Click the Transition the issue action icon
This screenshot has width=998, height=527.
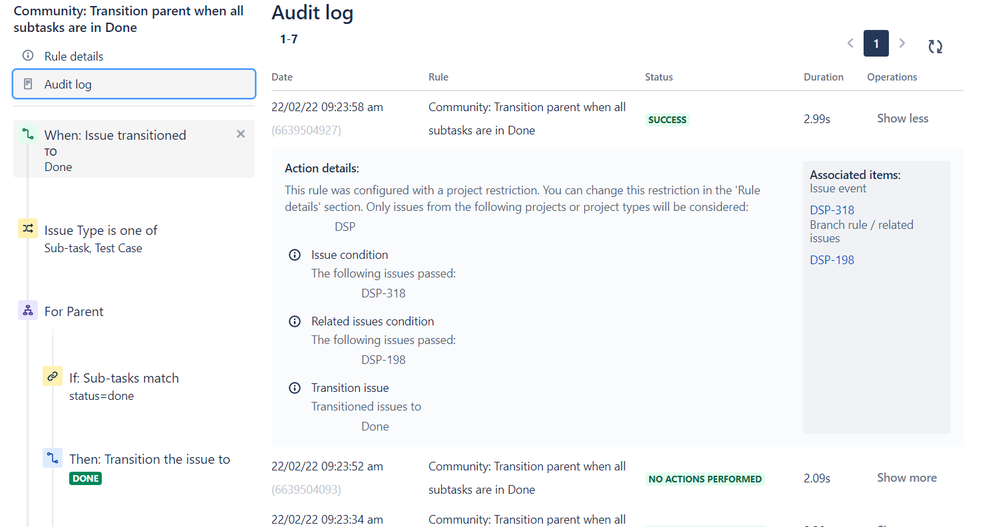(52, 458)
